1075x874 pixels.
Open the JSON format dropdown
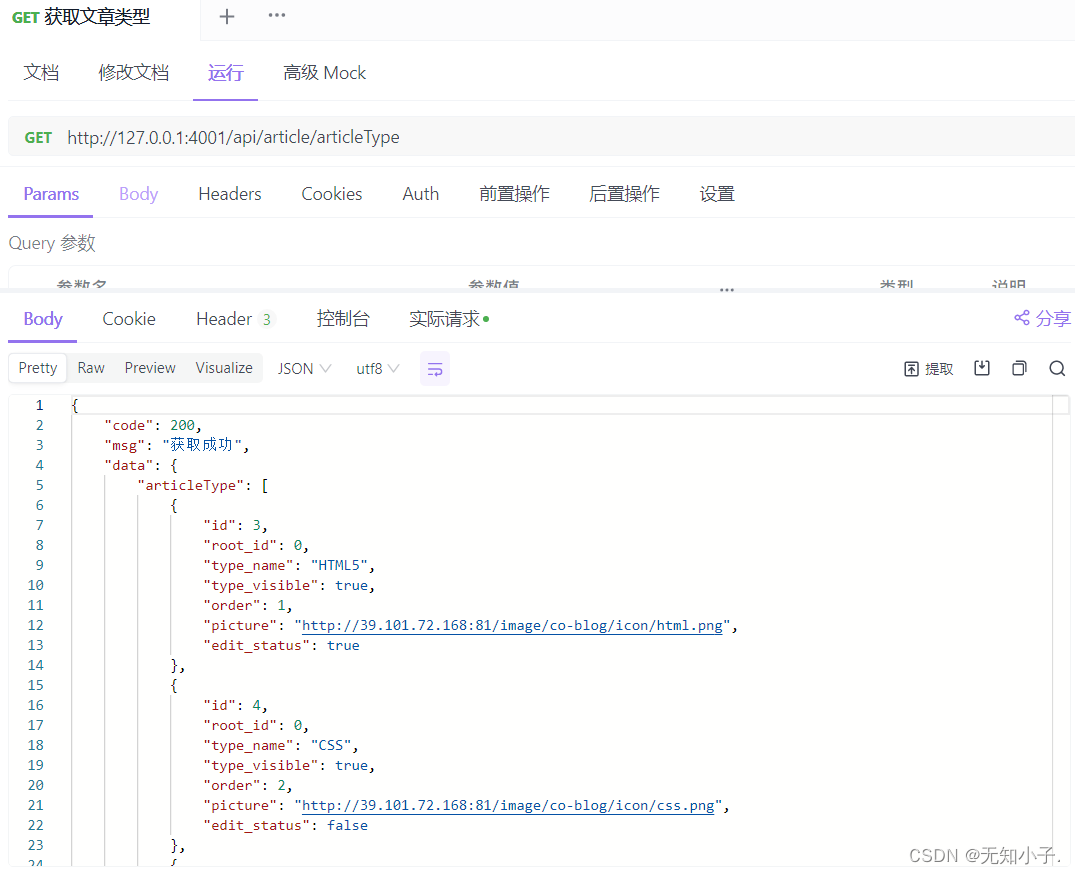tap(304, 369)
